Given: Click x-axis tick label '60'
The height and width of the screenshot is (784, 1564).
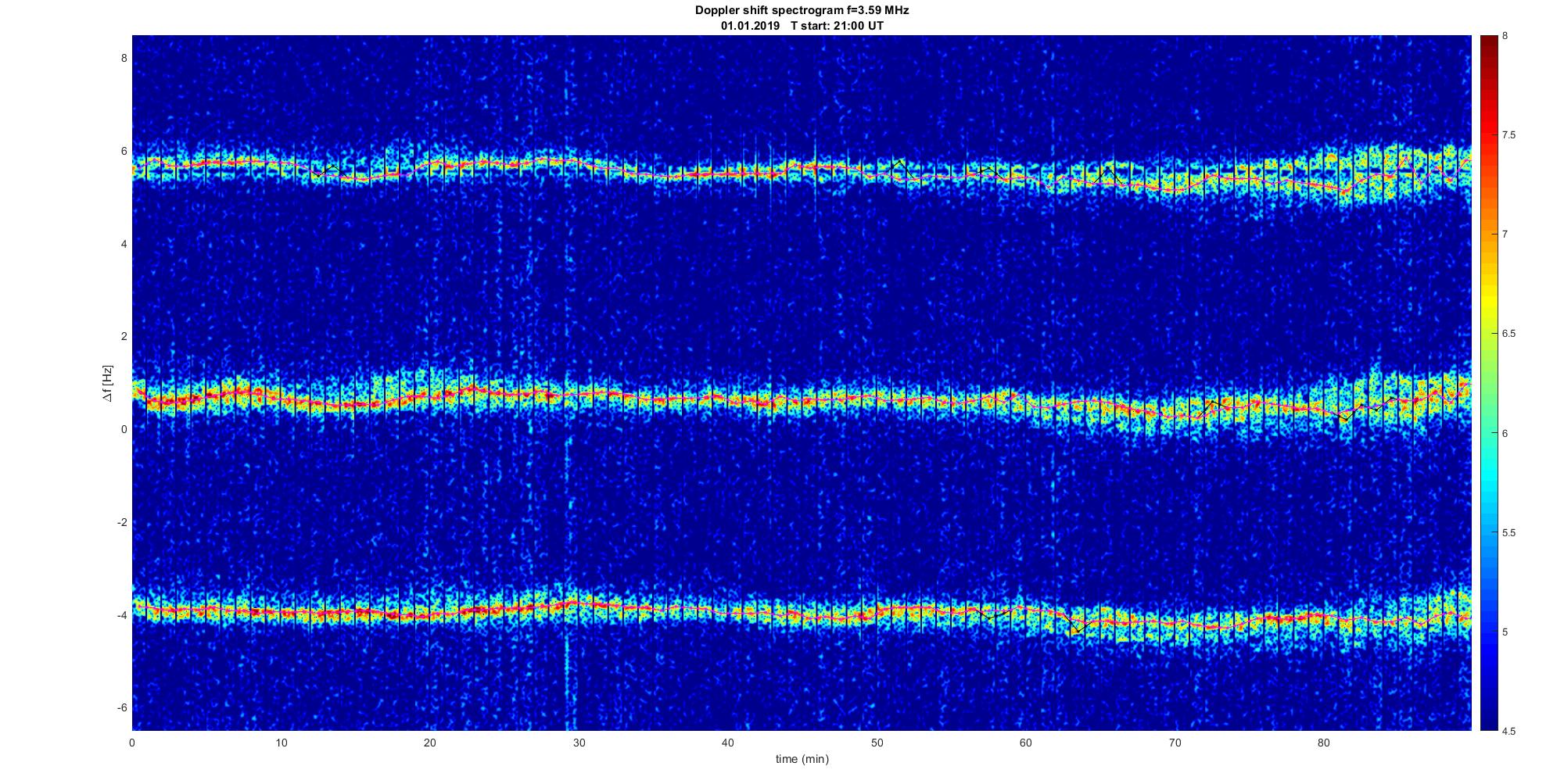Looking at the screenshot, I should tap(1026, 743).
